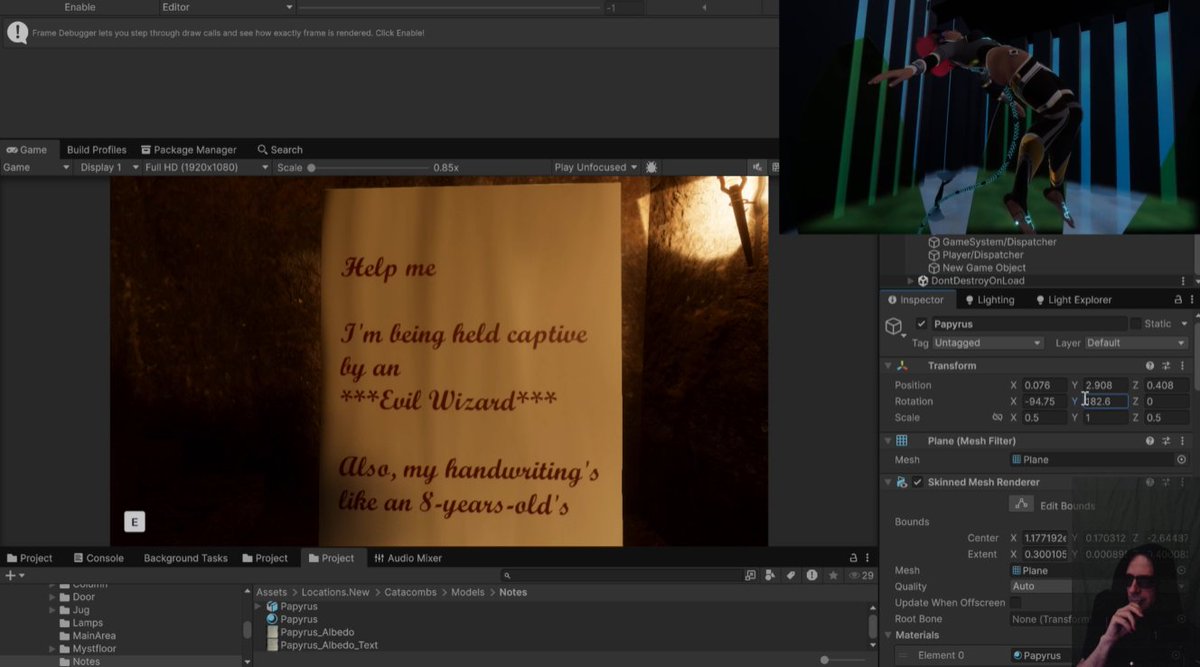Image resolution: width=1200 pixels, height=667 pixels.
Task: Click the mute audio icon in Game toolbar
Action: tap(758, 167)
